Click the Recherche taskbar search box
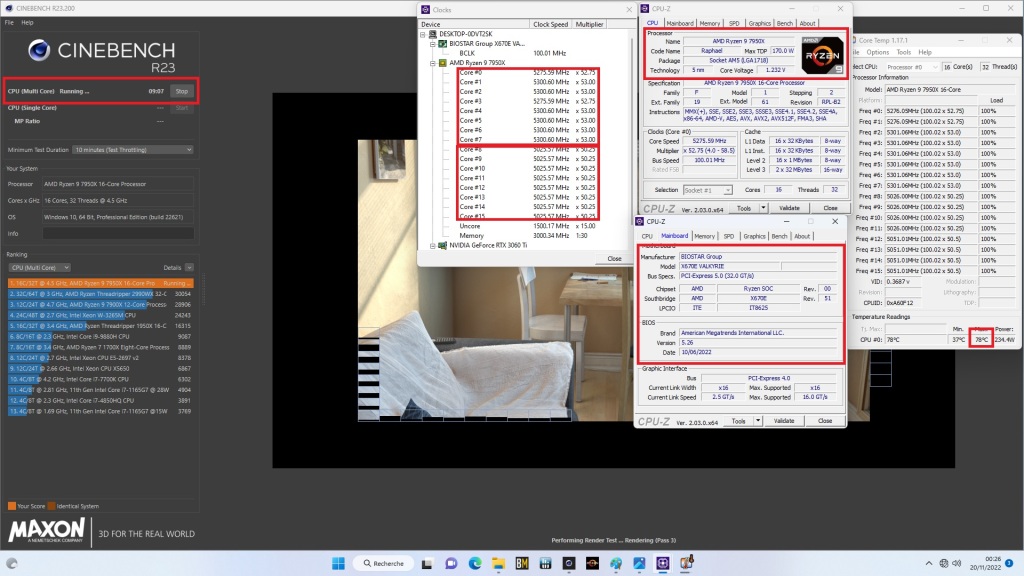Viewport: 1024px width, 576px height. click(x=383, y=563)
